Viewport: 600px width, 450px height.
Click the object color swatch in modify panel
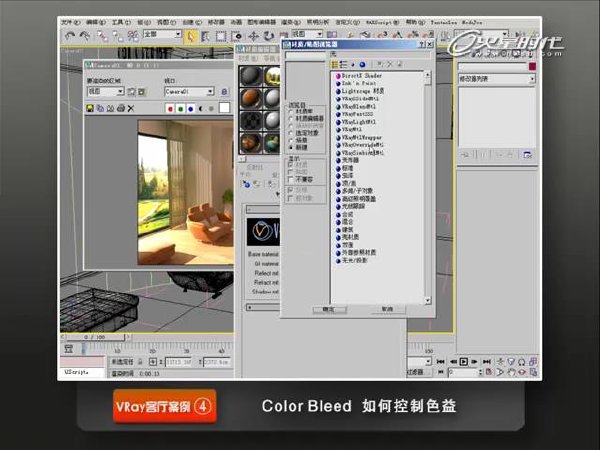tap(532, 67)
